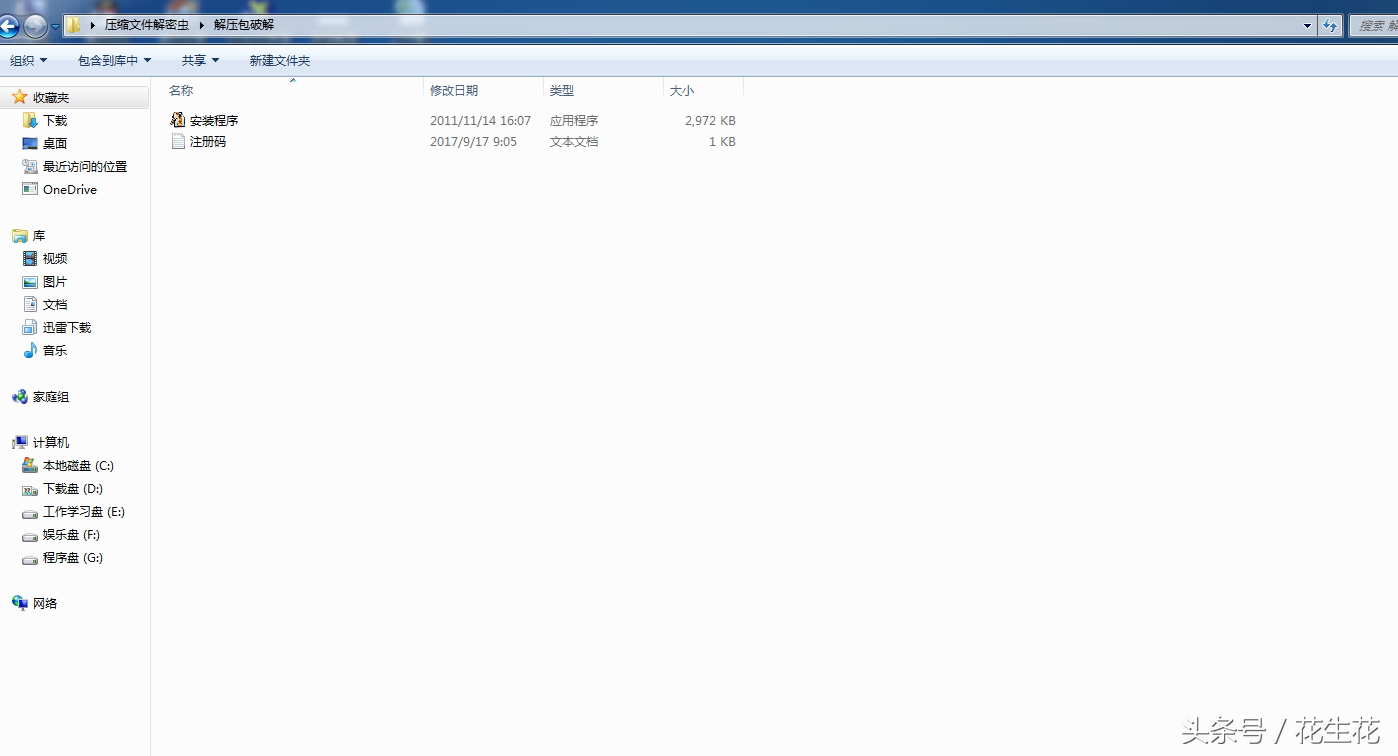Click the address bar refresh button

point(1330,26)
